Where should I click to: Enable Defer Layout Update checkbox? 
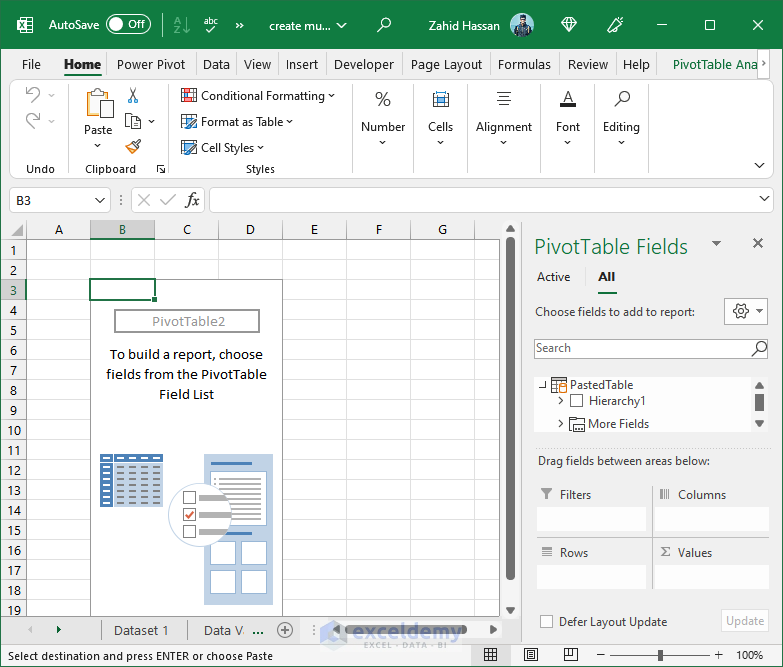[546, 621]
